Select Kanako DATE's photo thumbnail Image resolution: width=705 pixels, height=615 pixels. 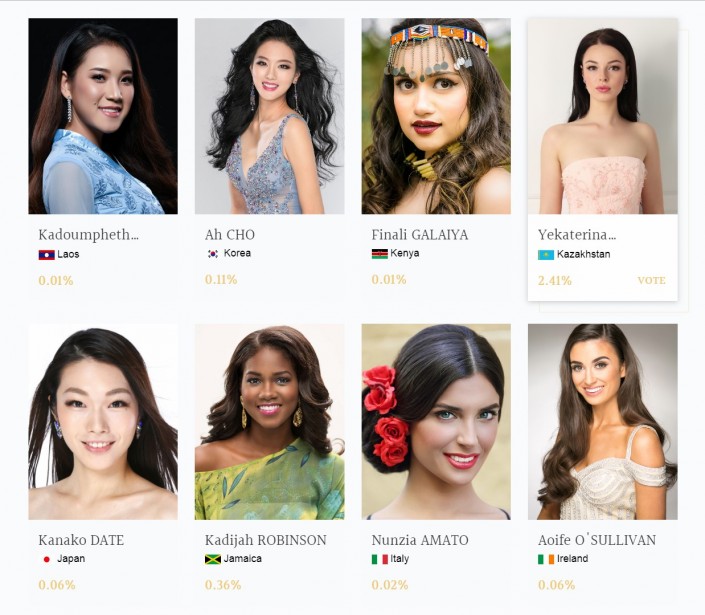click(103, 422)
